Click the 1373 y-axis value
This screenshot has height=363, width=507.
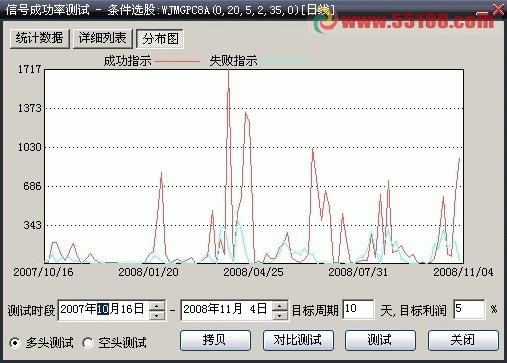[29, 108]
